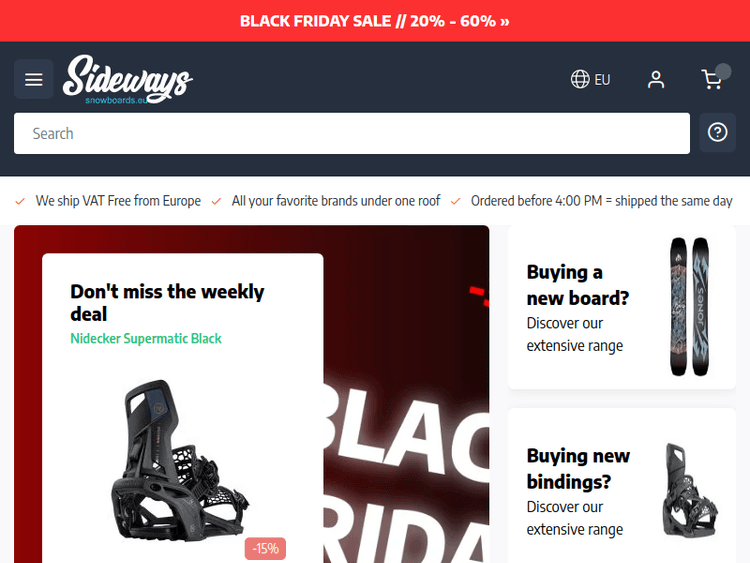Open the hamburger navigation menu

pos(33,79)
